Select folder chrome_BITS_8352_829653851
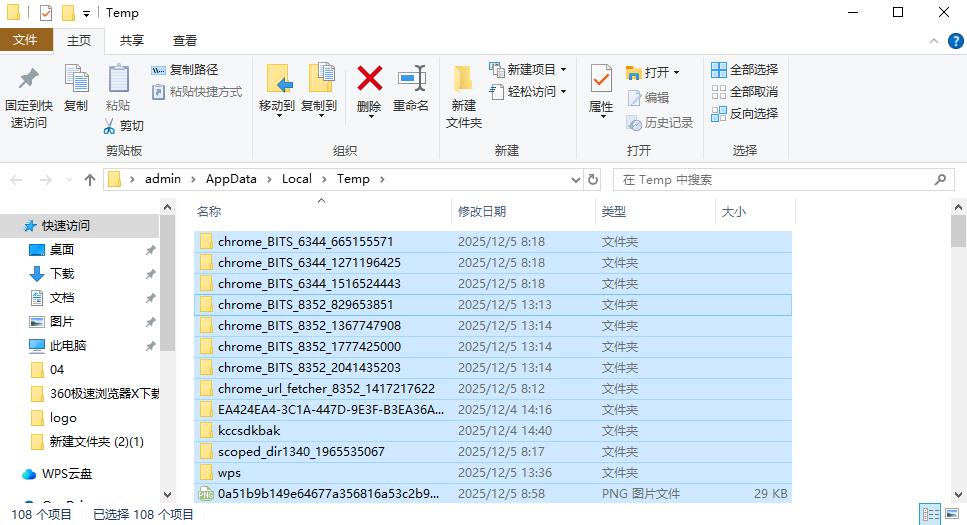 [x=493, y=305]
